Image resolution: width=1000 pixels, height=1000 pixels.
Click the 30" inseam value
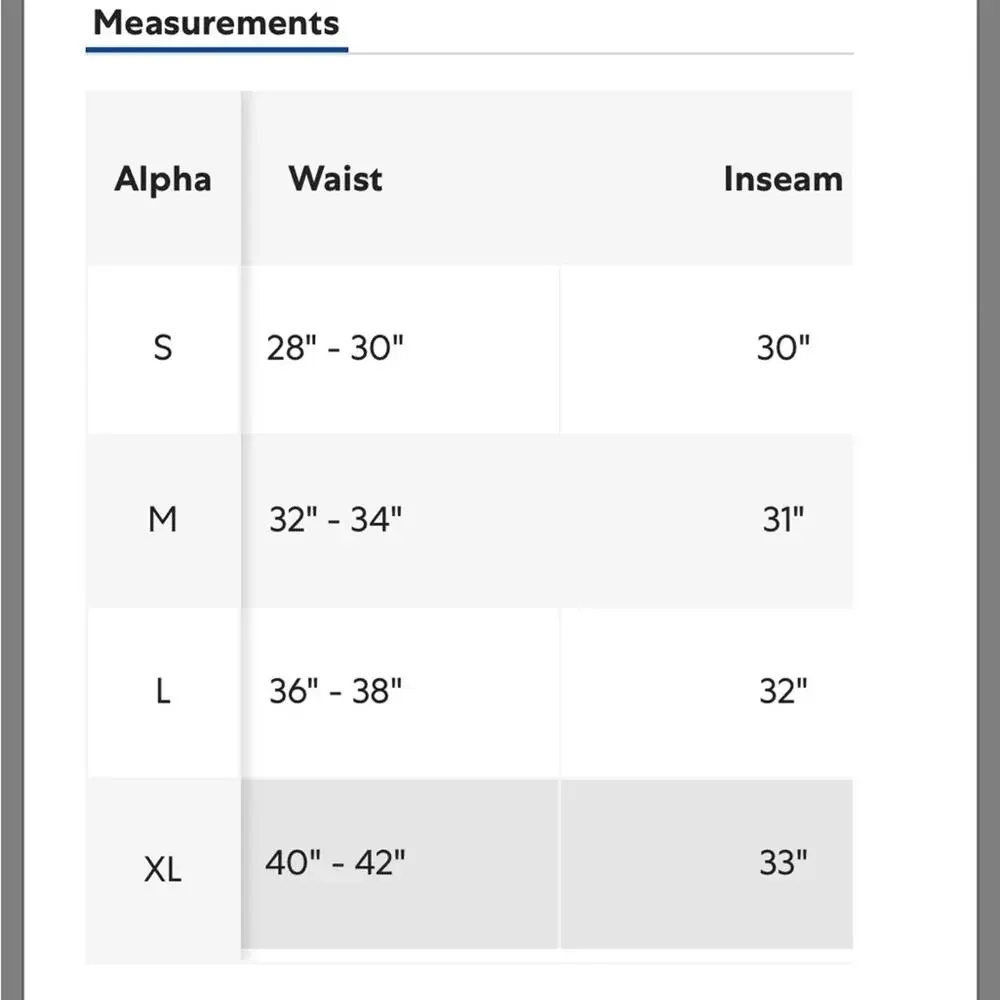[783, 348]
